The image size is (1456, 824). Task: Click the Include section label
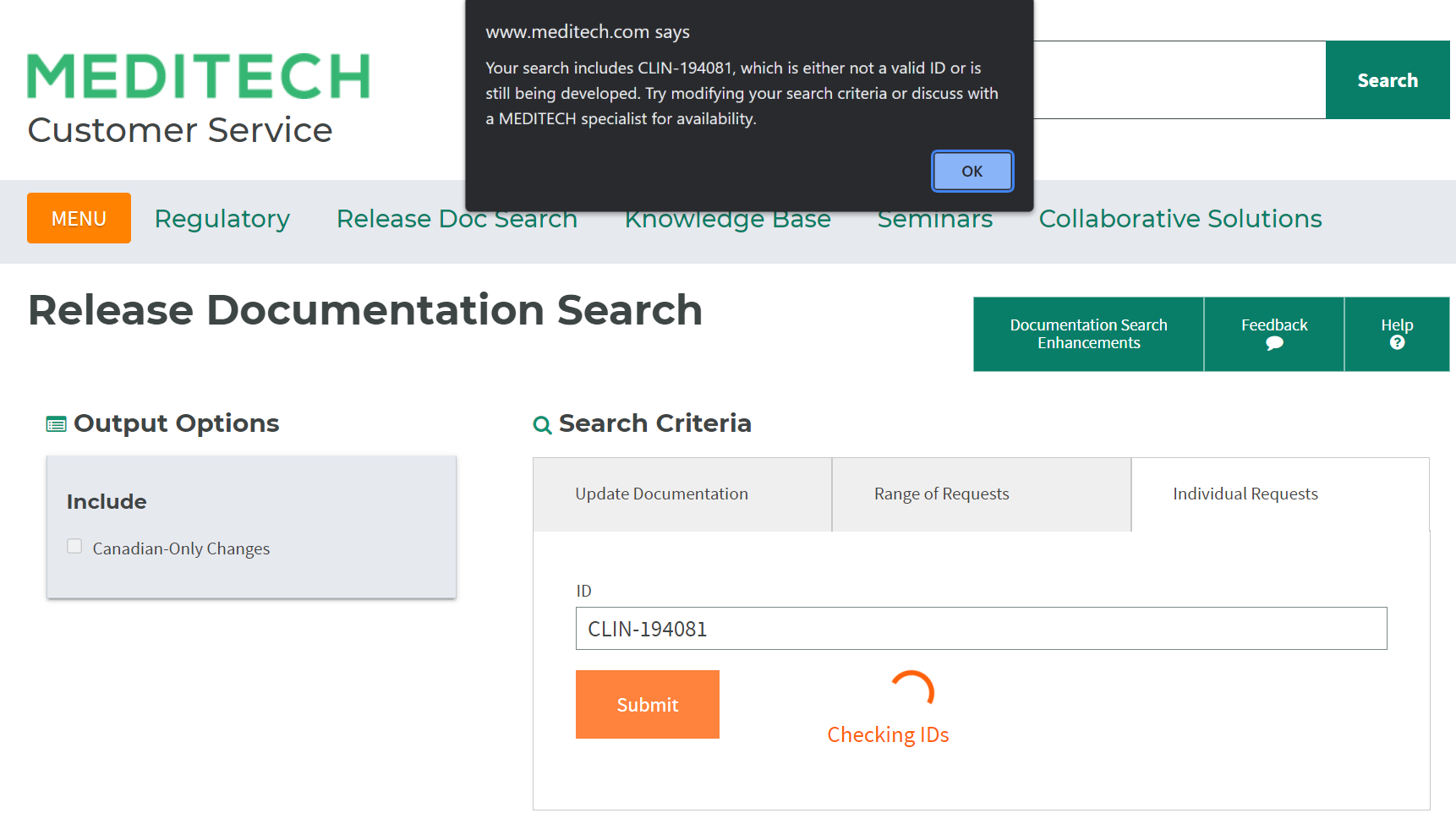(x=107, y=502)
